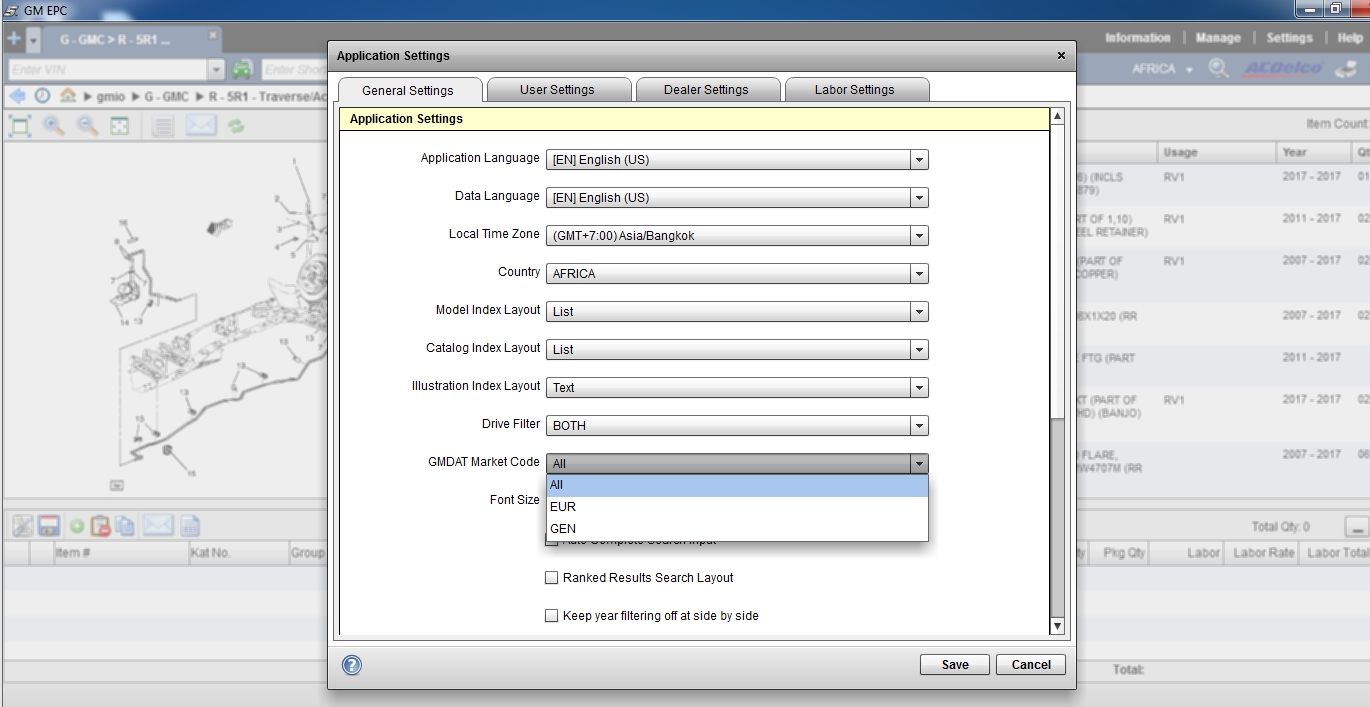
Task: Click the blue back arrow icon
Action: tap(17, 96)
